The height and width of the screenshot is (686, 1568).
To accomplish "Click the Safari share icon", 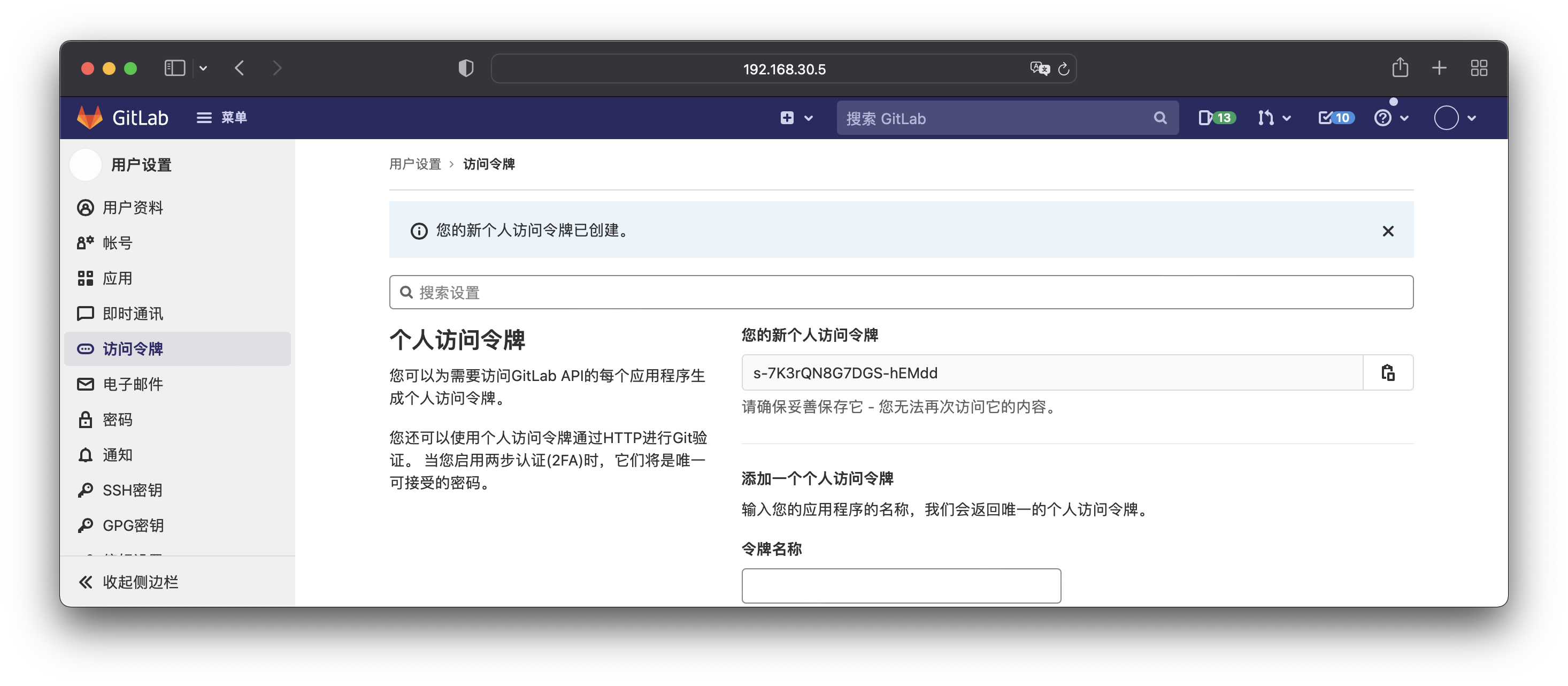I will pyautogui.click(x=1400, y=67).
